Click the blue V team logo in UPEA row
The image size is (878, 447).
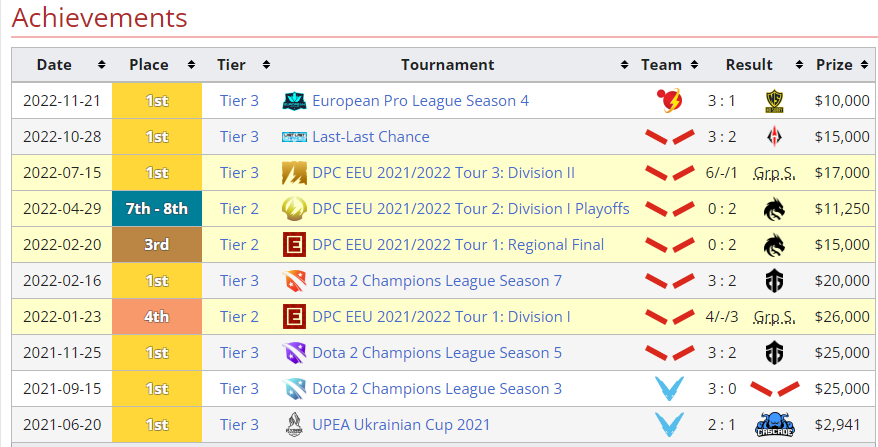click(x=670, y=425)
